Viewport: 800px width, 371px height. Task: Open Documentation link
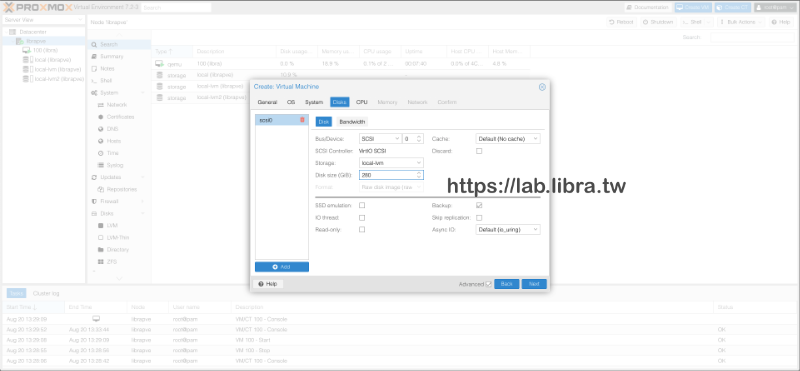click(648, 8)
